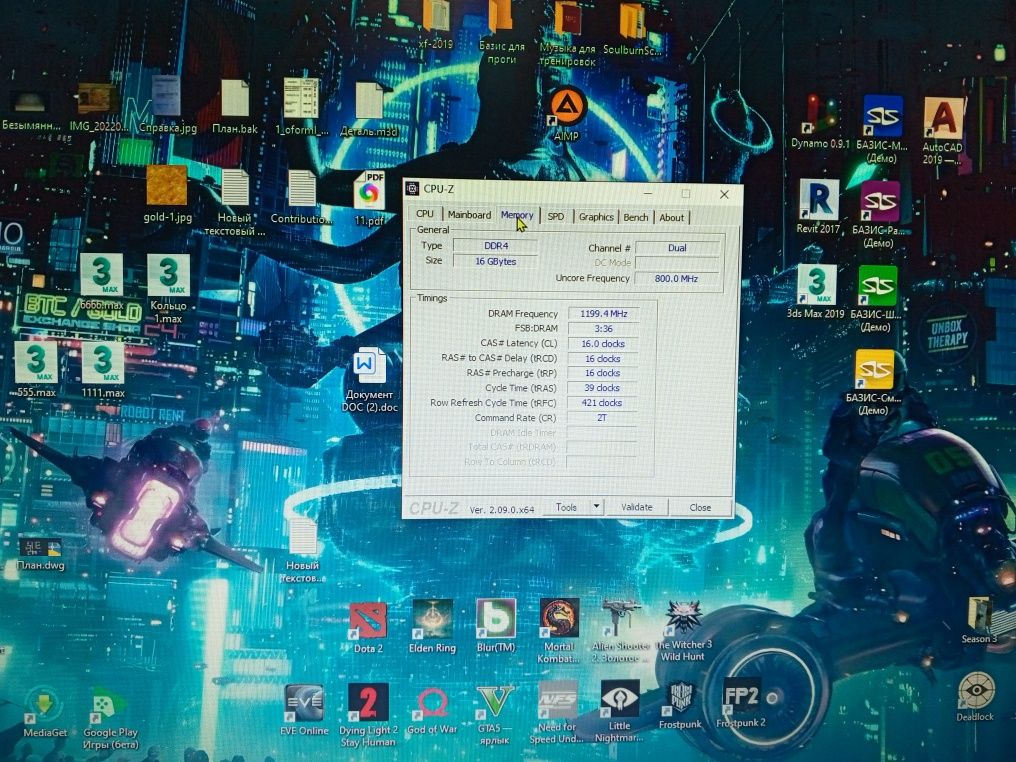1016x762 pixels.
Task: Switch to the Graphics tab in CPU-Z
Action: [x=596, y=217]
